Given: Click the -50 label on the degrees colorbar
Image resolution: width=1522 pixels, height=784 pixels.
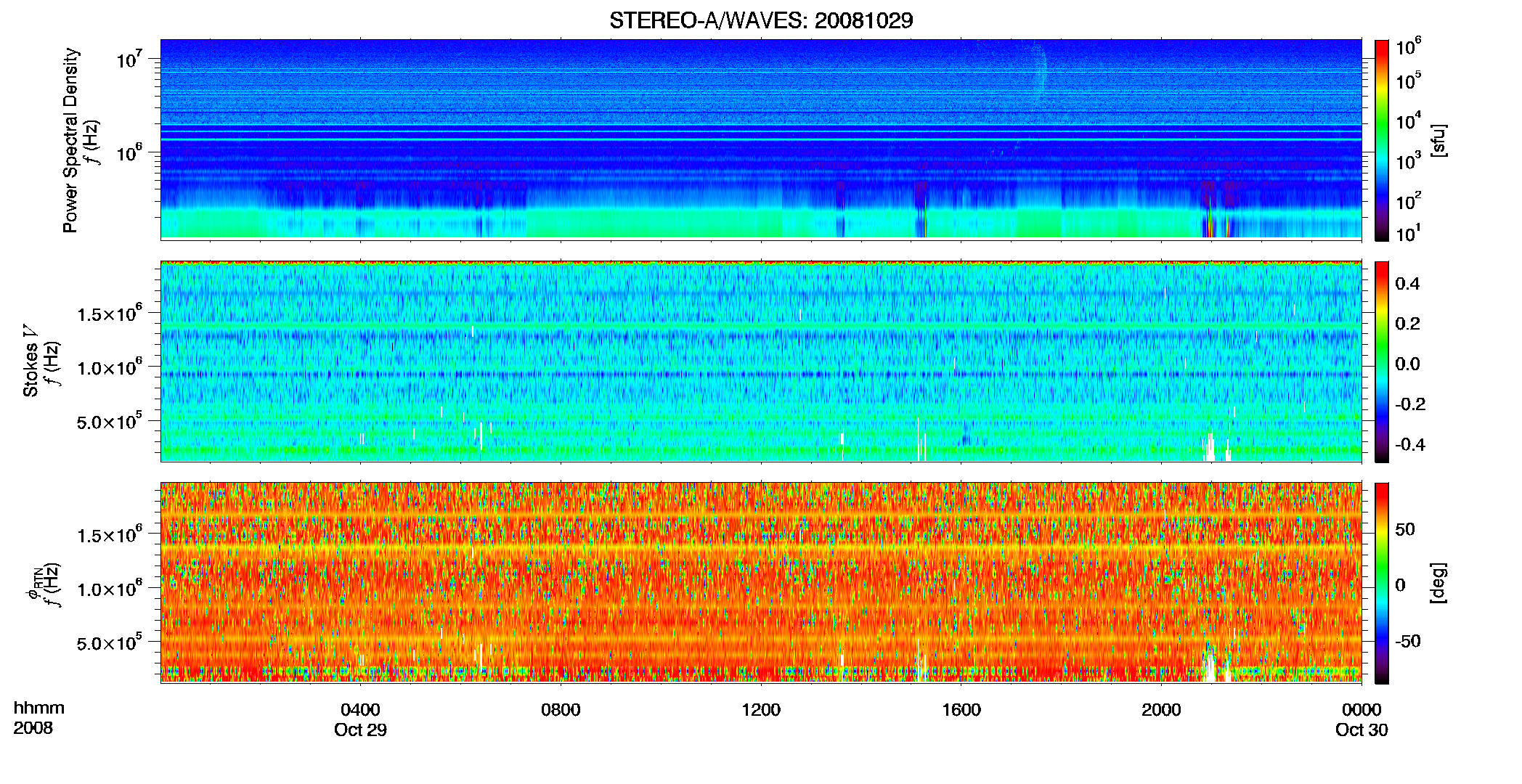Looking at the screenshot, I should tap(1408, 641).
